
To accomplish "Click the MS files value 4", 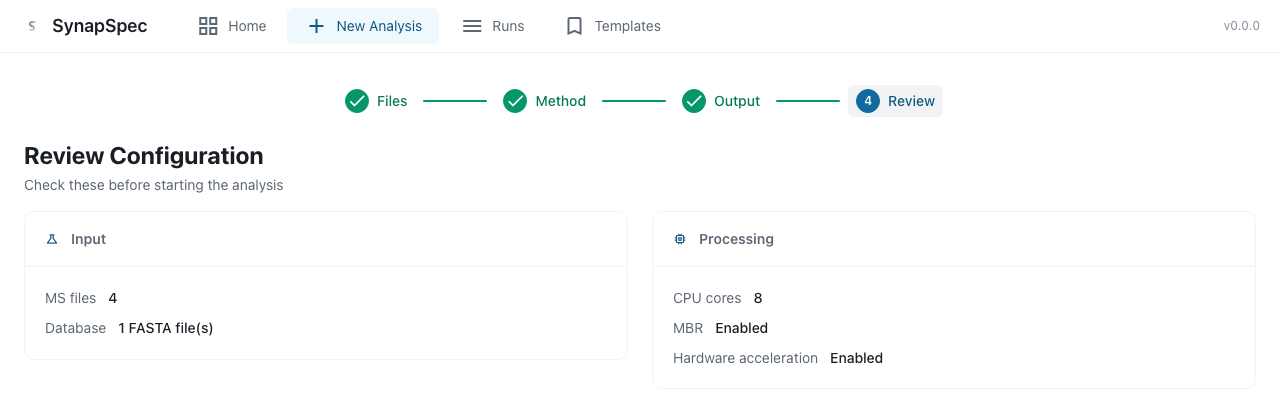I will pyautogui.click(x=113, y=298).
